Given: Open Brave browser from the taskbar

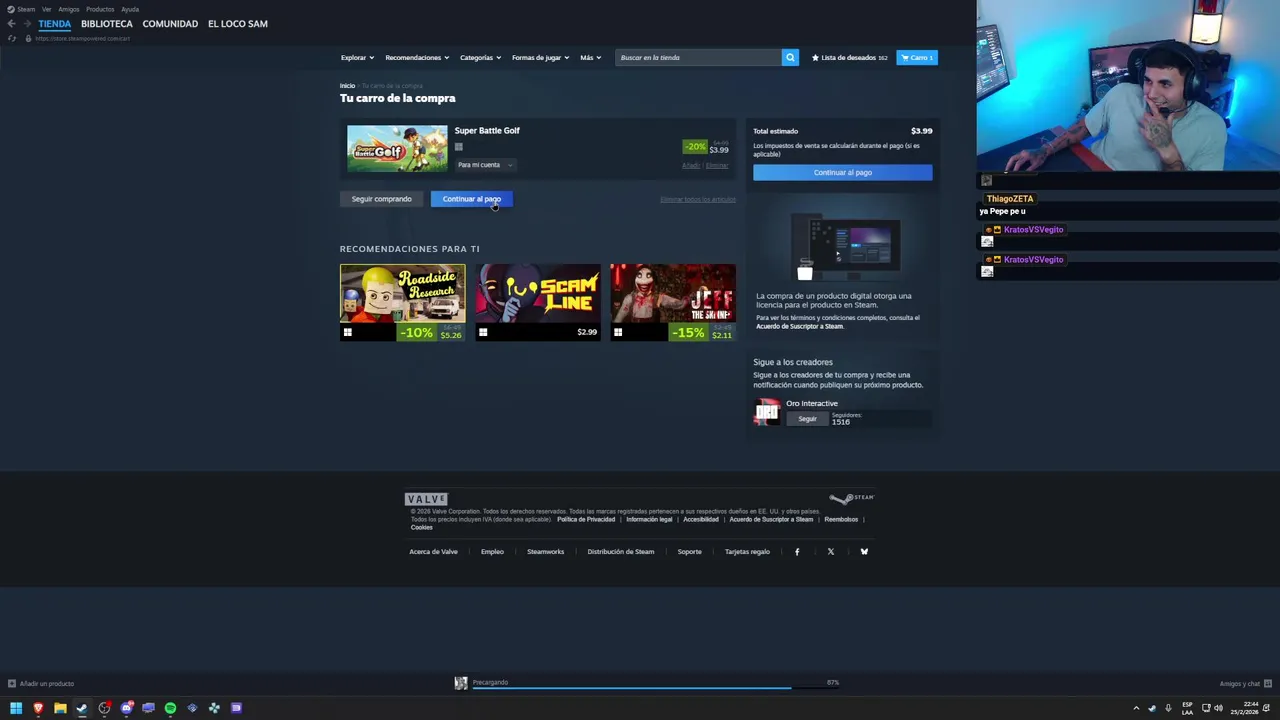Looking at the screenshot, I should 38,708.
